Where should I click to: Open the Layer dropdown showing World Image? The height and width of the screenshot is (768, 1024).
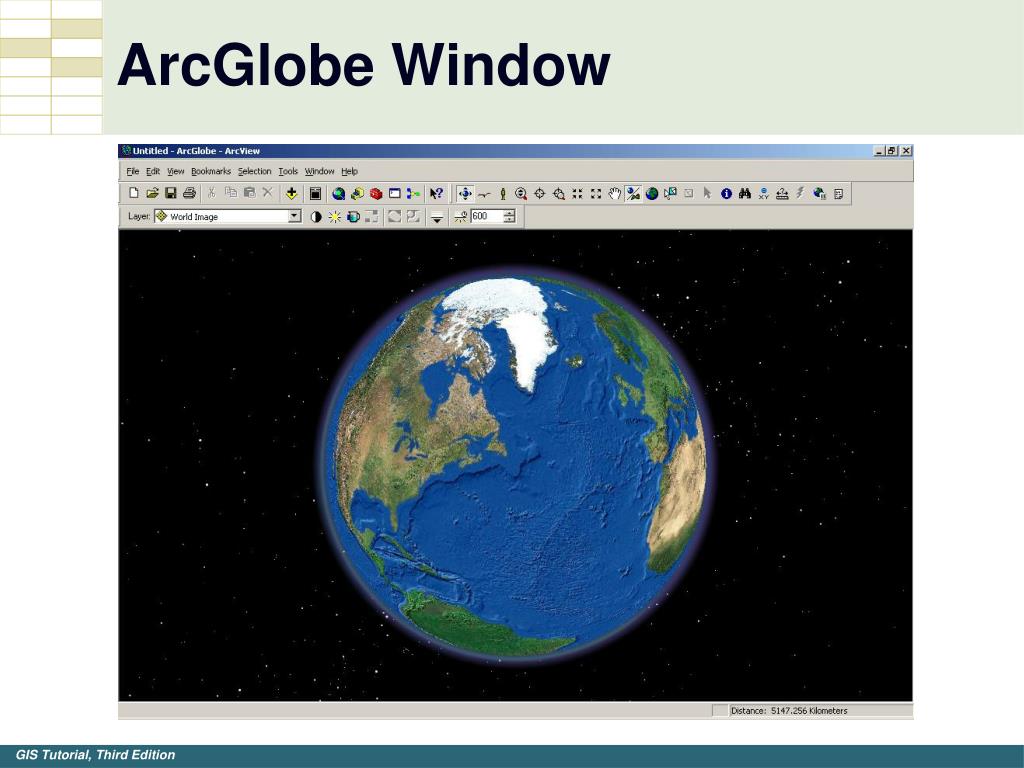228,216
